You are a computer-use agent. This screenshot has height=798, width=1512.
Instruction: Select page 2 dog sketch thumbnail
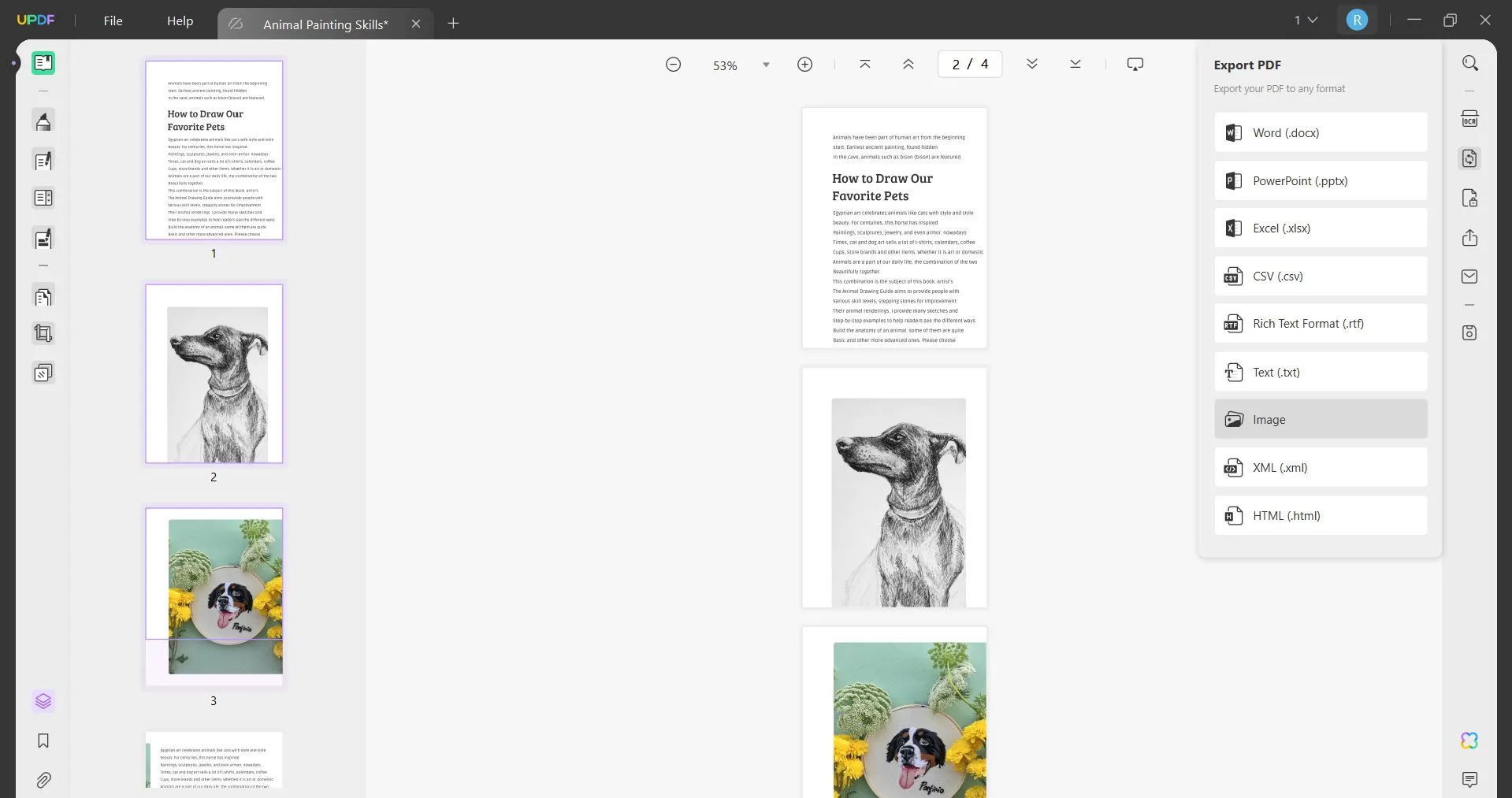coord(214,374)
